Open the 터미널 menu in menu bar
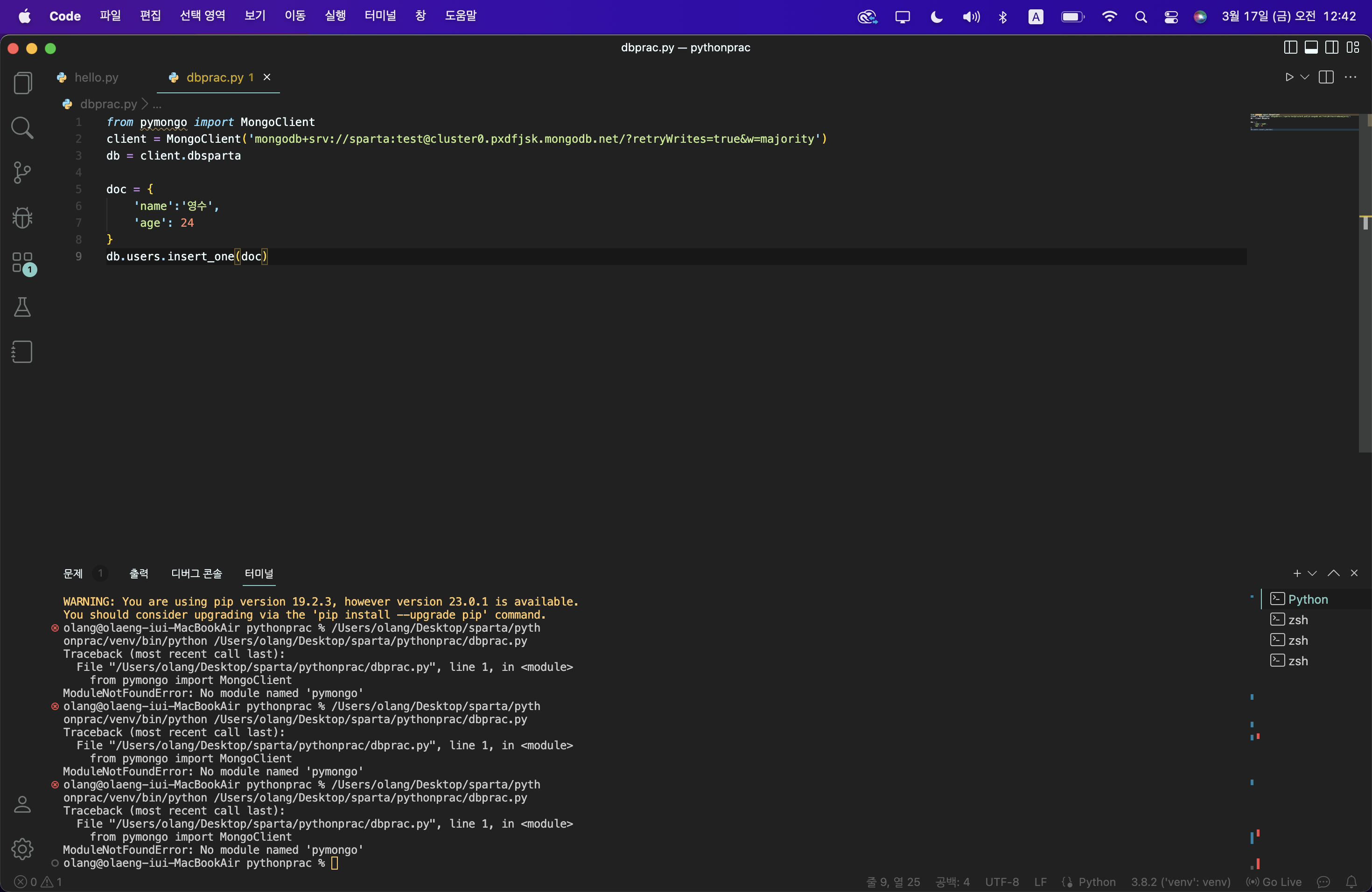1372x892 pixels. 380,16
